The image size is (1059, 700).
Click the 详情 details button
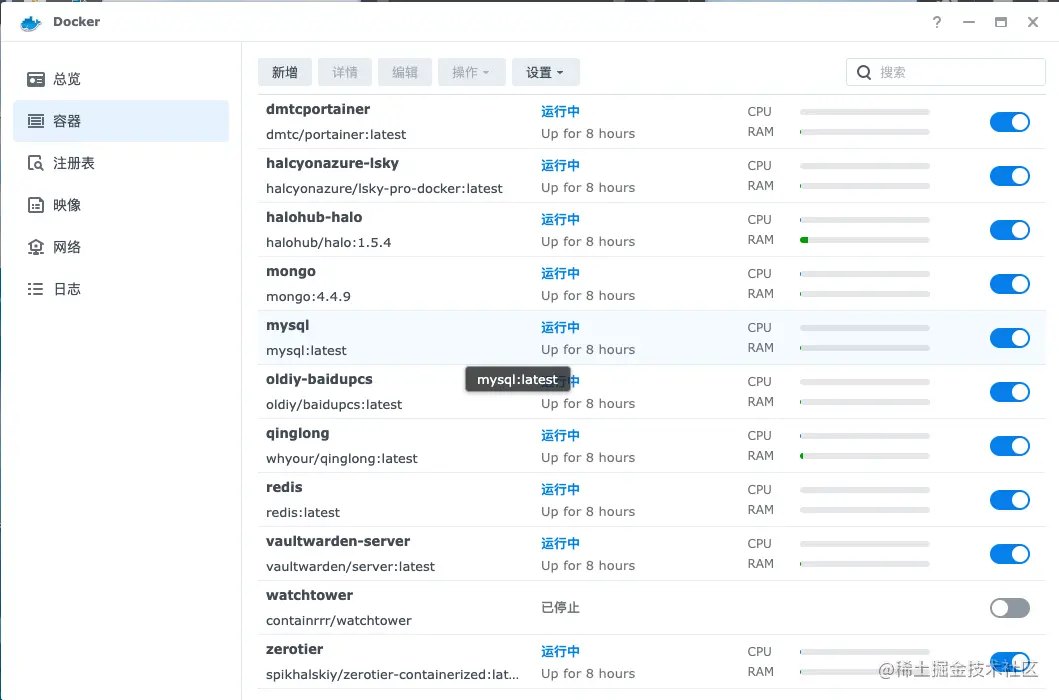coord(344,72)
